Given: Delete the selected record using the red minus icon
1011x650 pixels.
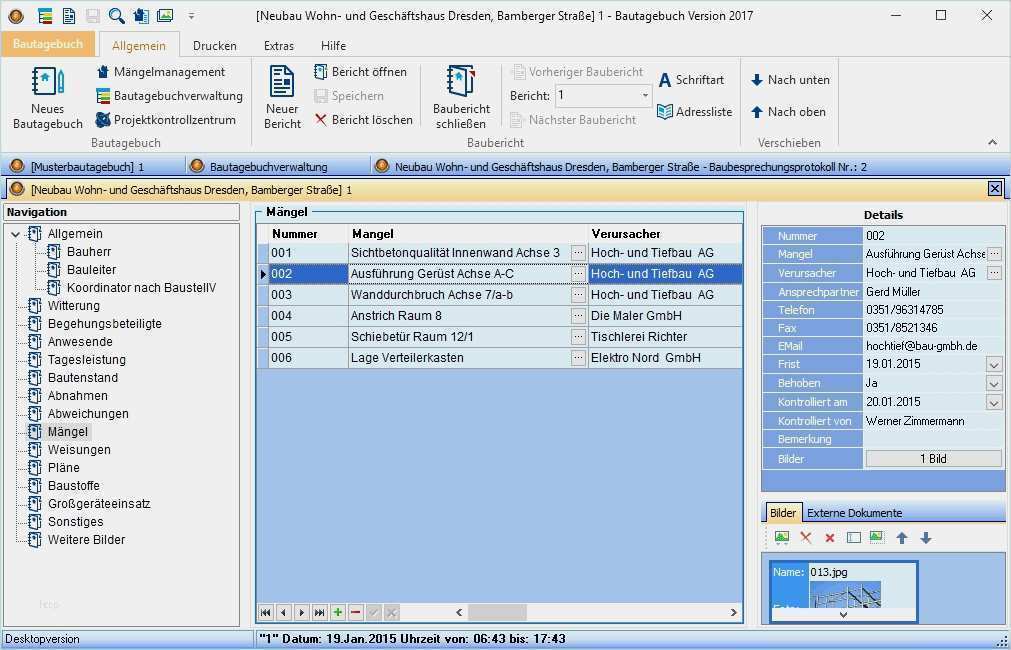Looking at the screenshot, I should pos(354,612).
